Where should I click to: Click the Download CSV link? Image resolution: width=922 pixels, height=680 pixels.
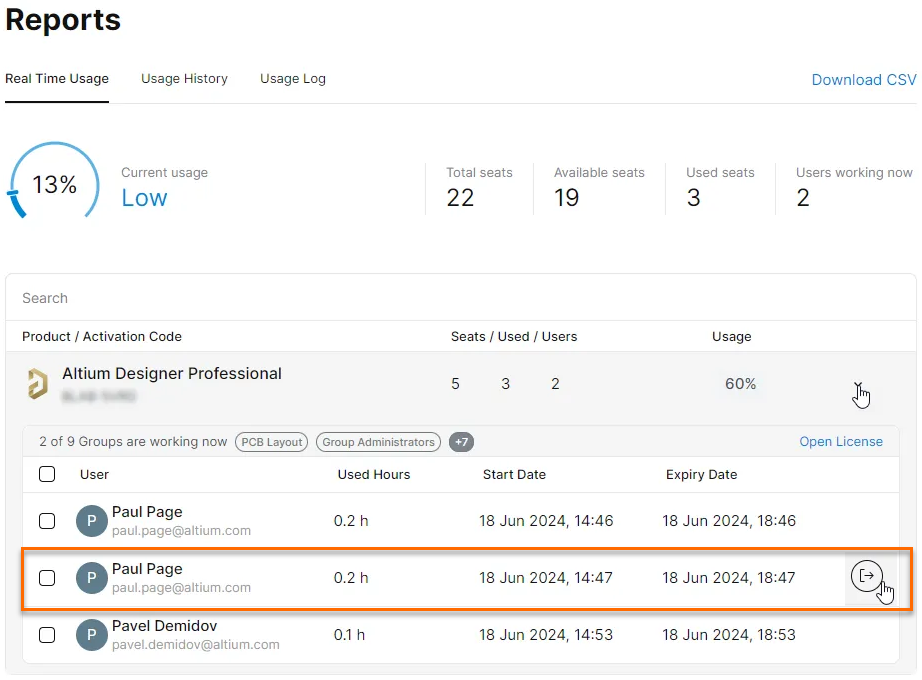[864, 80]
